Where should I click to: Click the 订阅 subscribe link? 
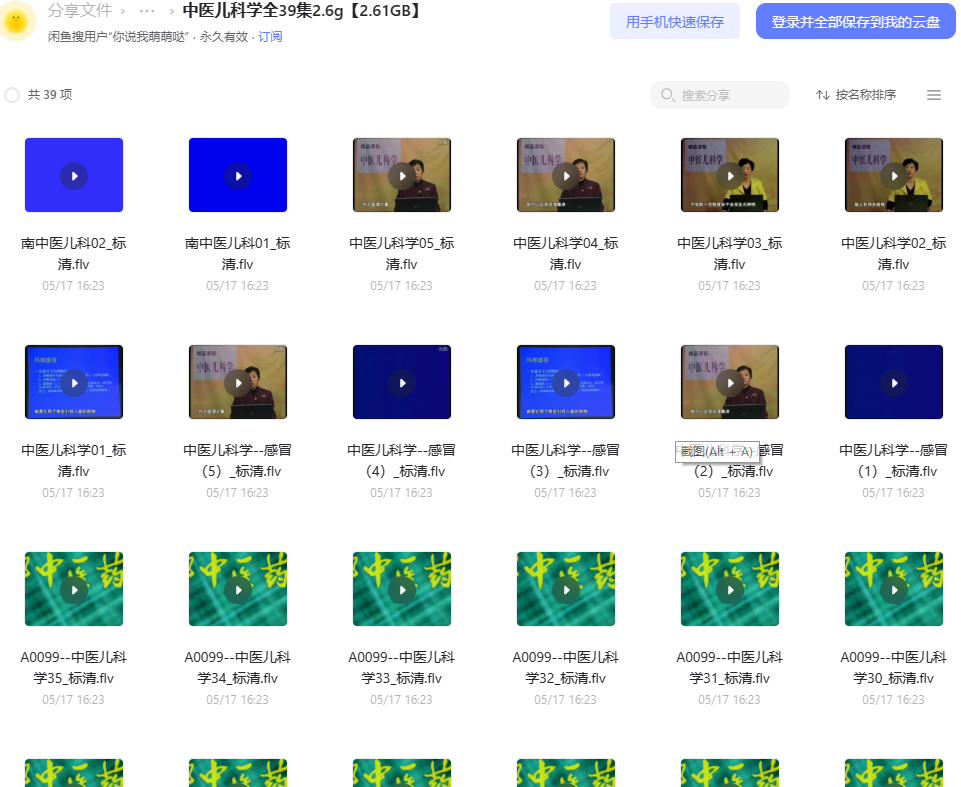[270, 37]
